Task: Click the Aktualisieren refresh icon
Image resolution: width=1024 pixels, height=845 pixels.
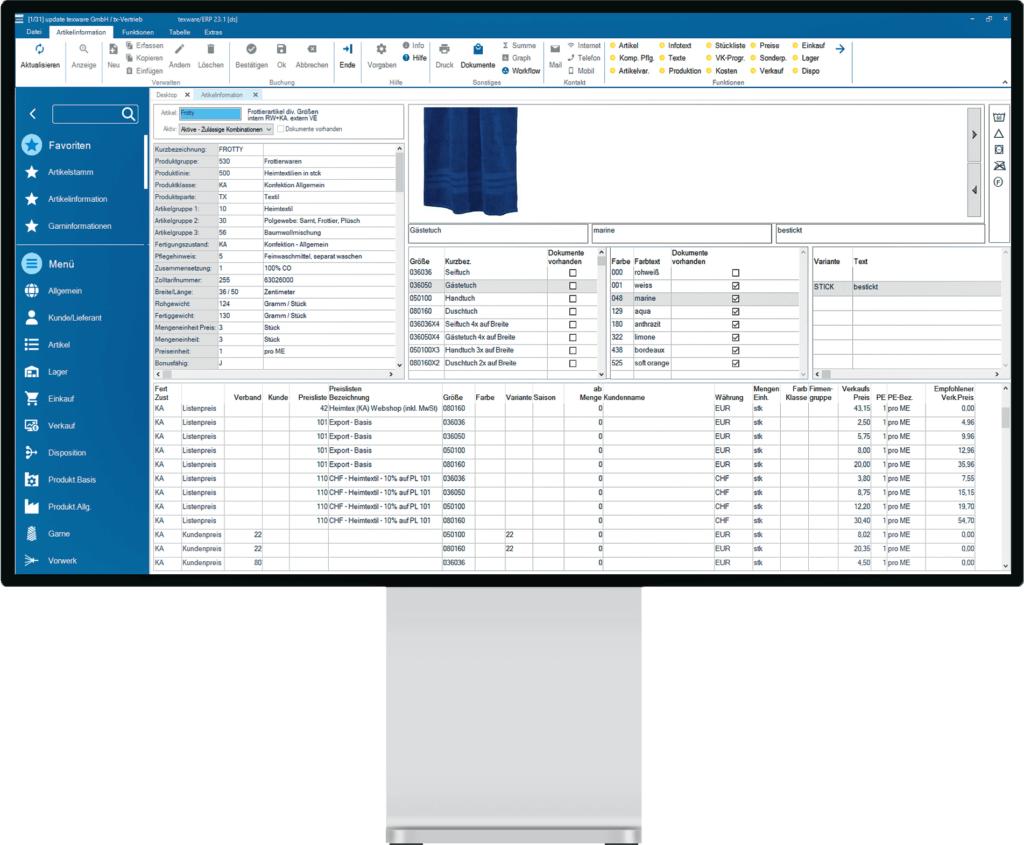Action: [40, 50]
